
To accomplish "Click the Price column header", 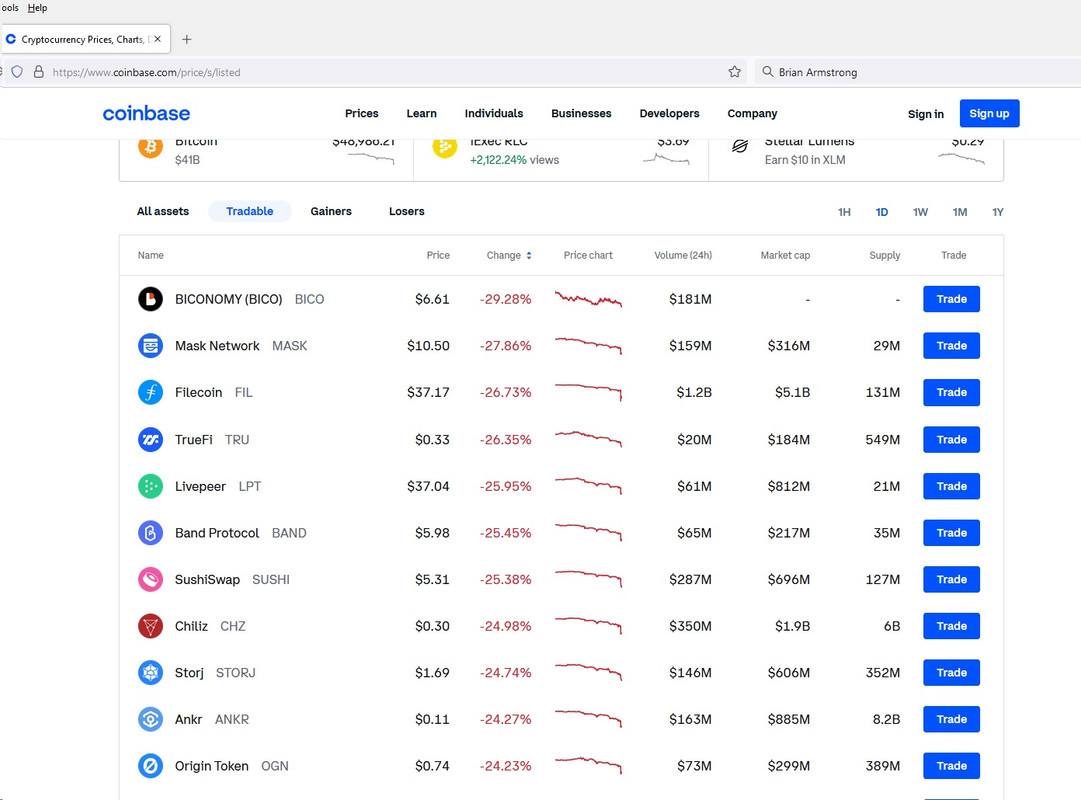I will 438,255.
